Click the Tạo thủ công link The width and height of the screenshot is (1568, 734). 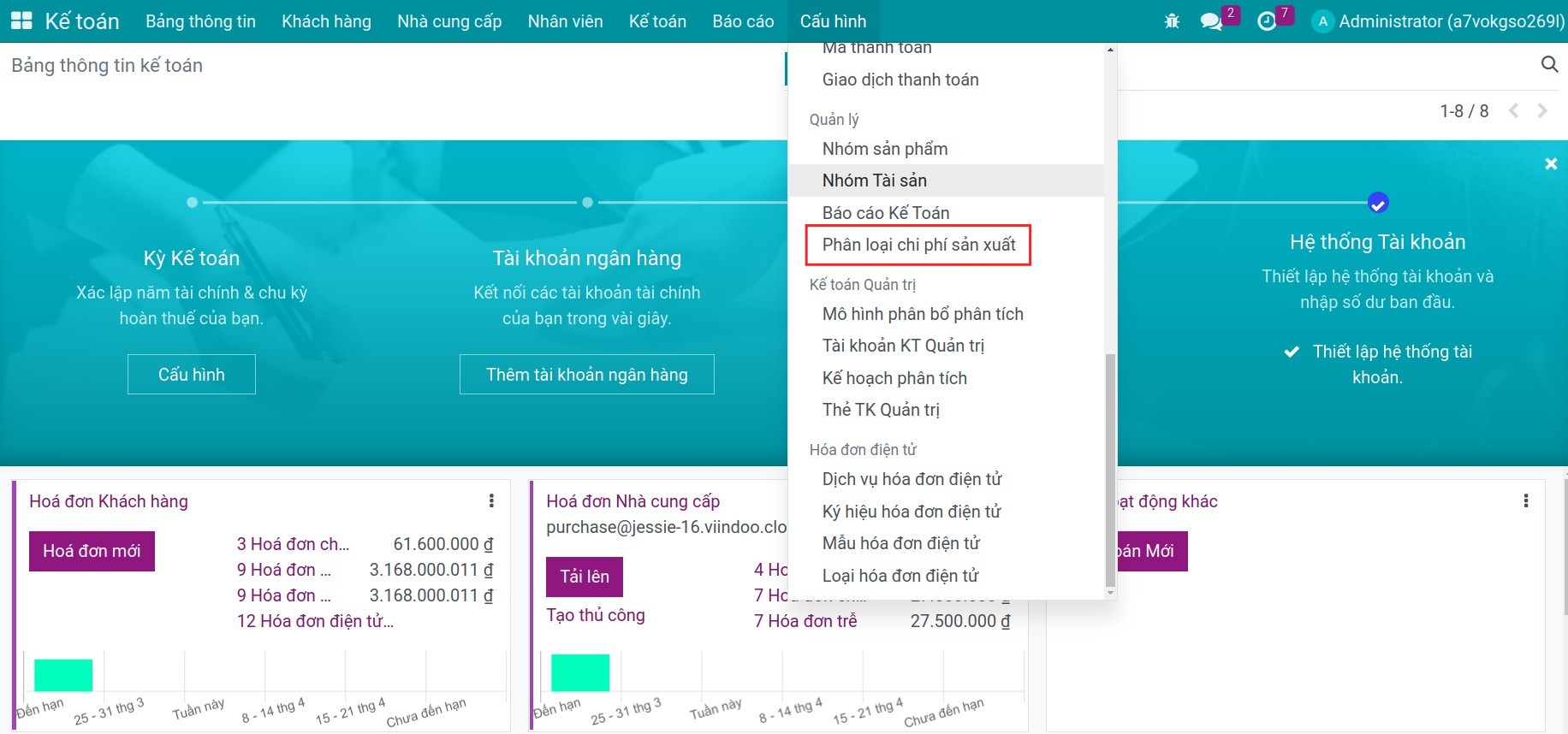coord(596,615)
